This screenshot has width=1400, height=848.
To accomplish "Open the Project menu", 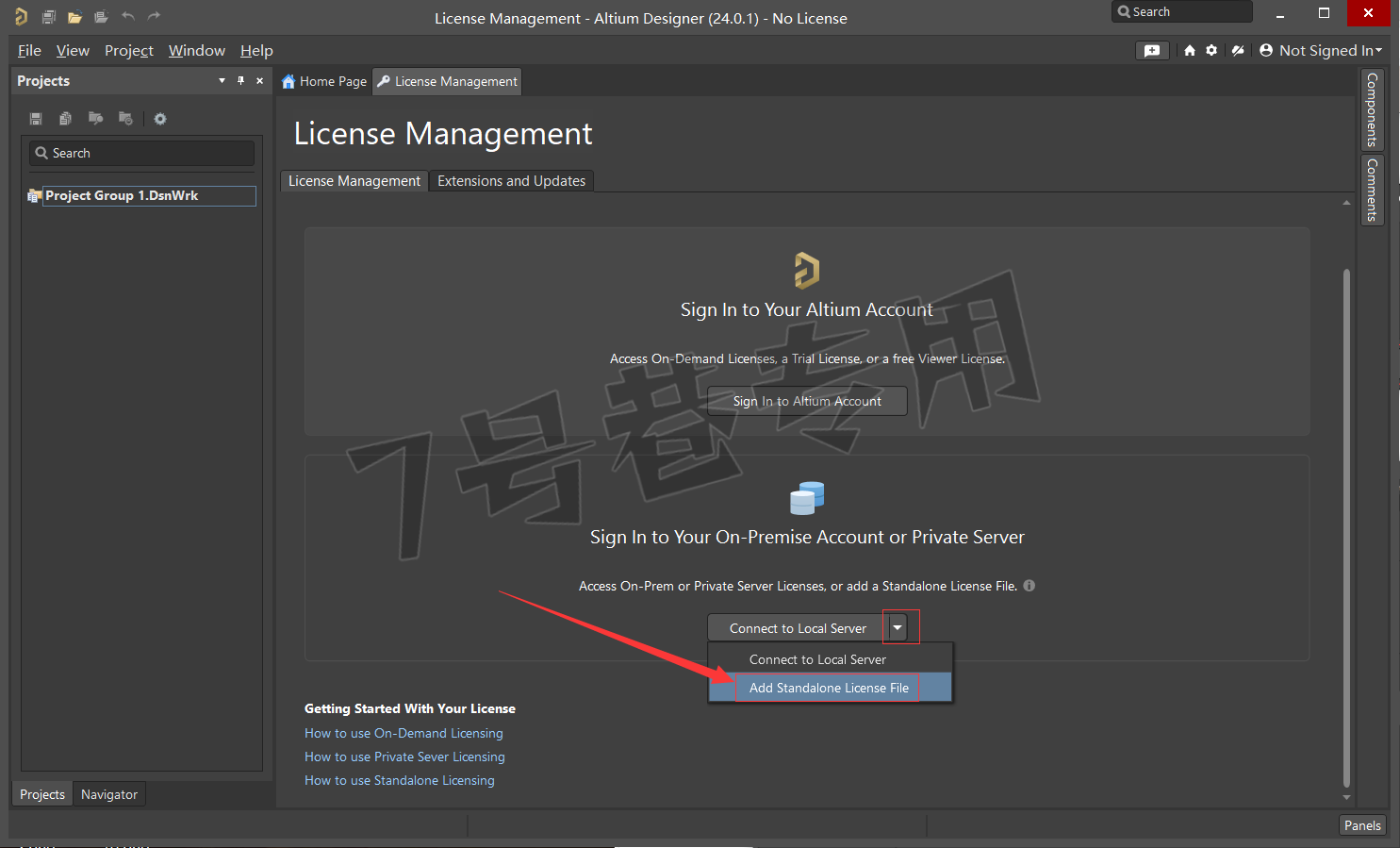I will (129, 51).
